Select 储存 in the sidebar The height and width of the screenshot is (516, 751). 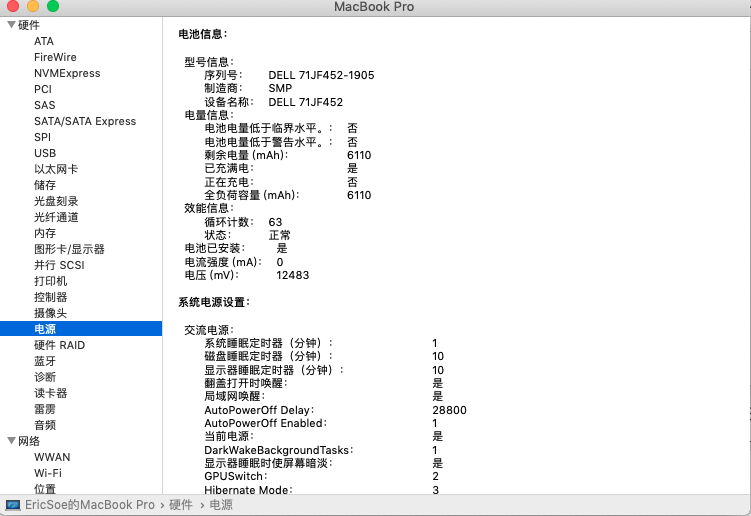coord(45,185)
